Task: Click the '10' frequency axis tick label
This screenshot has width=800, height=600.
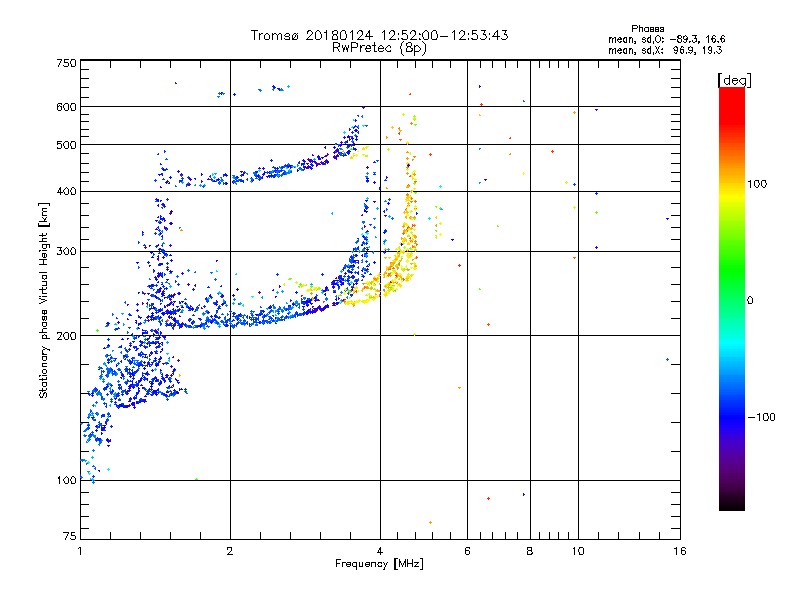Action: [x=578, y=551]
